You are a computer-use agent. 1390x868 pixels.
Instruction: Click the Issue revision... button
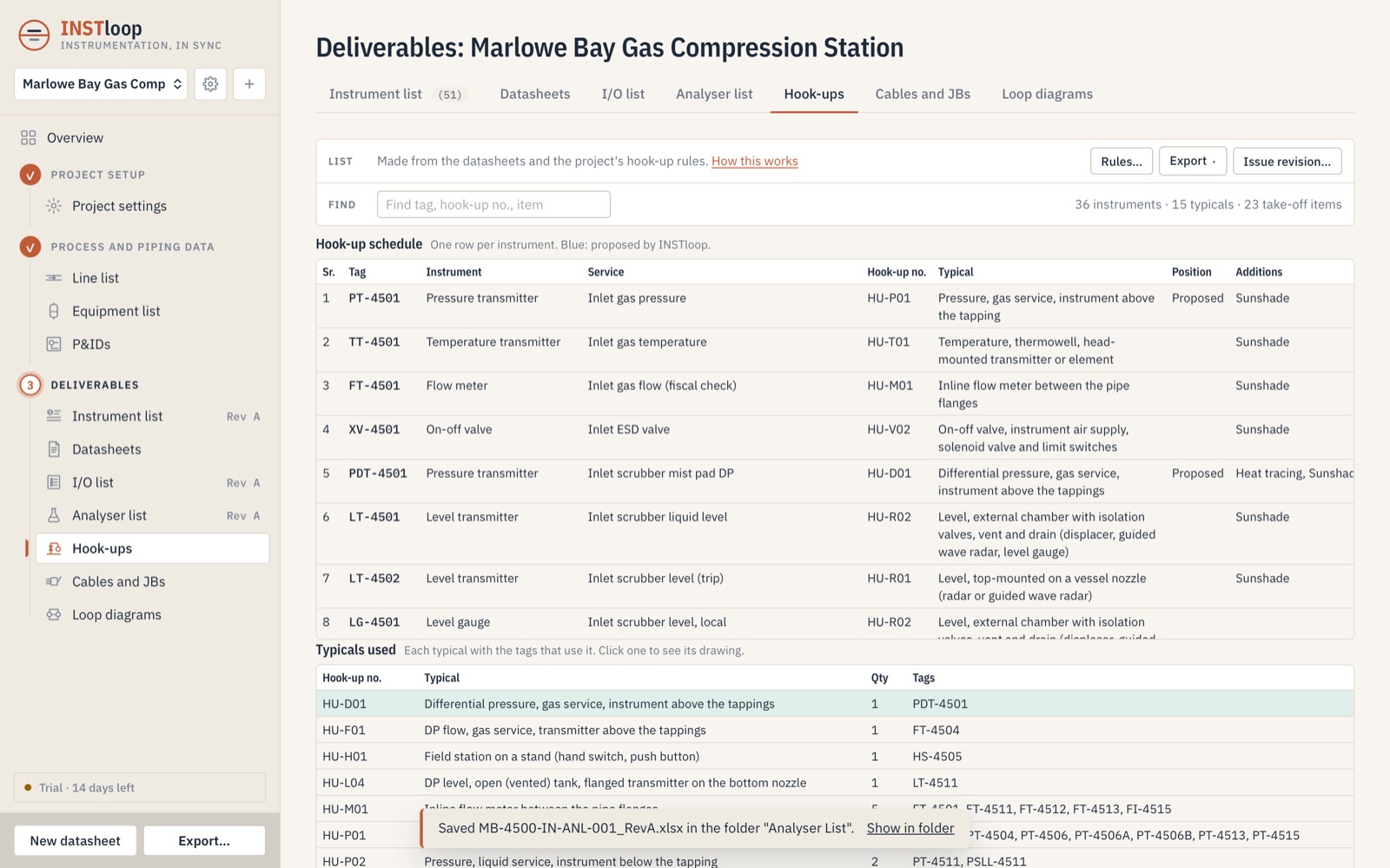click(1287, 161)
